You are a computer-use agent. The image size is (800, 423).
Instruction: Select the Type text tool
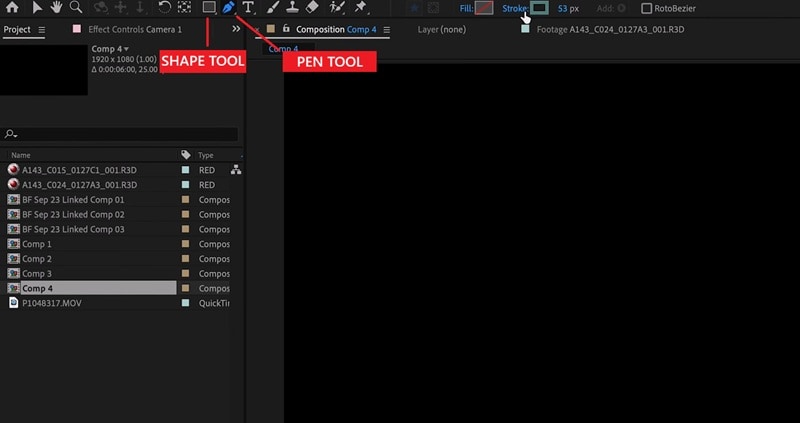tap(248, 7)
